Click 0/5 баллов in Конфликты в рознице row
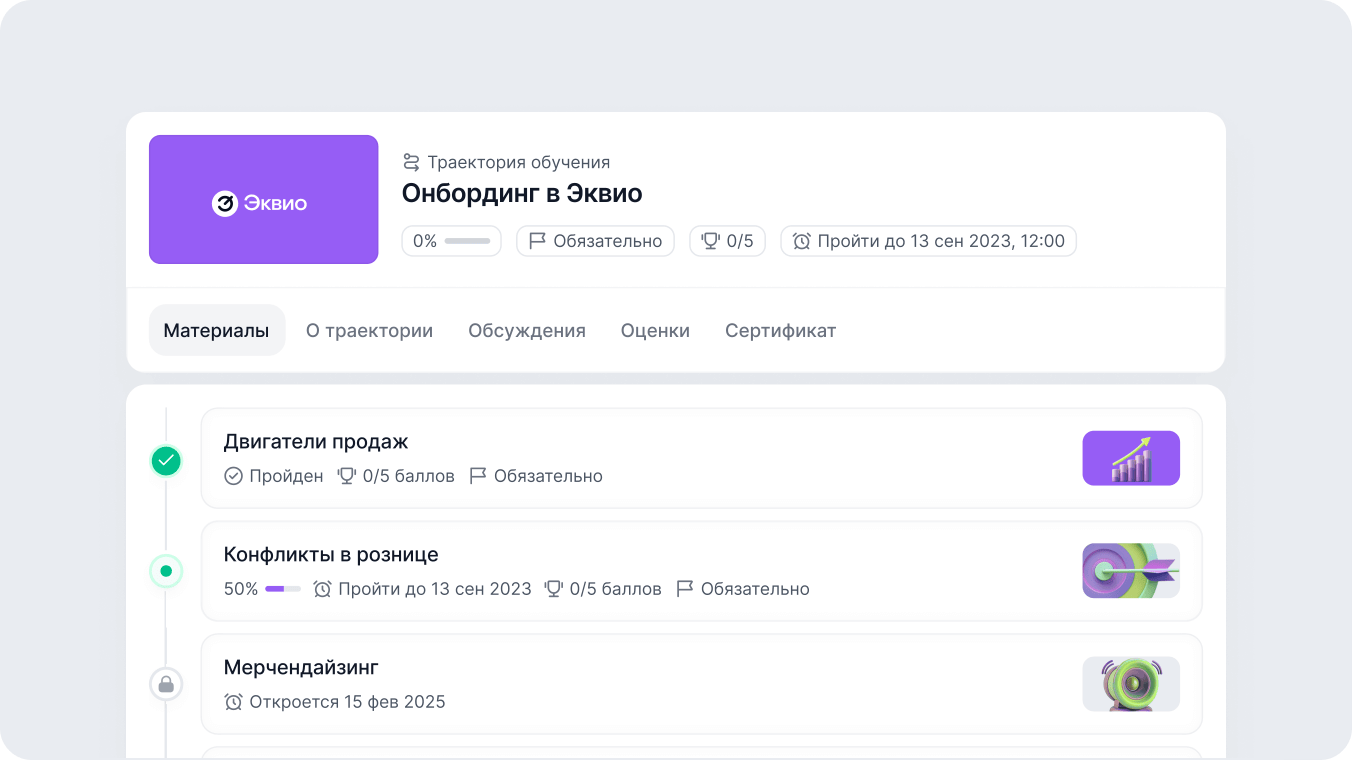The image size is (1352, 760). [616, 589]
